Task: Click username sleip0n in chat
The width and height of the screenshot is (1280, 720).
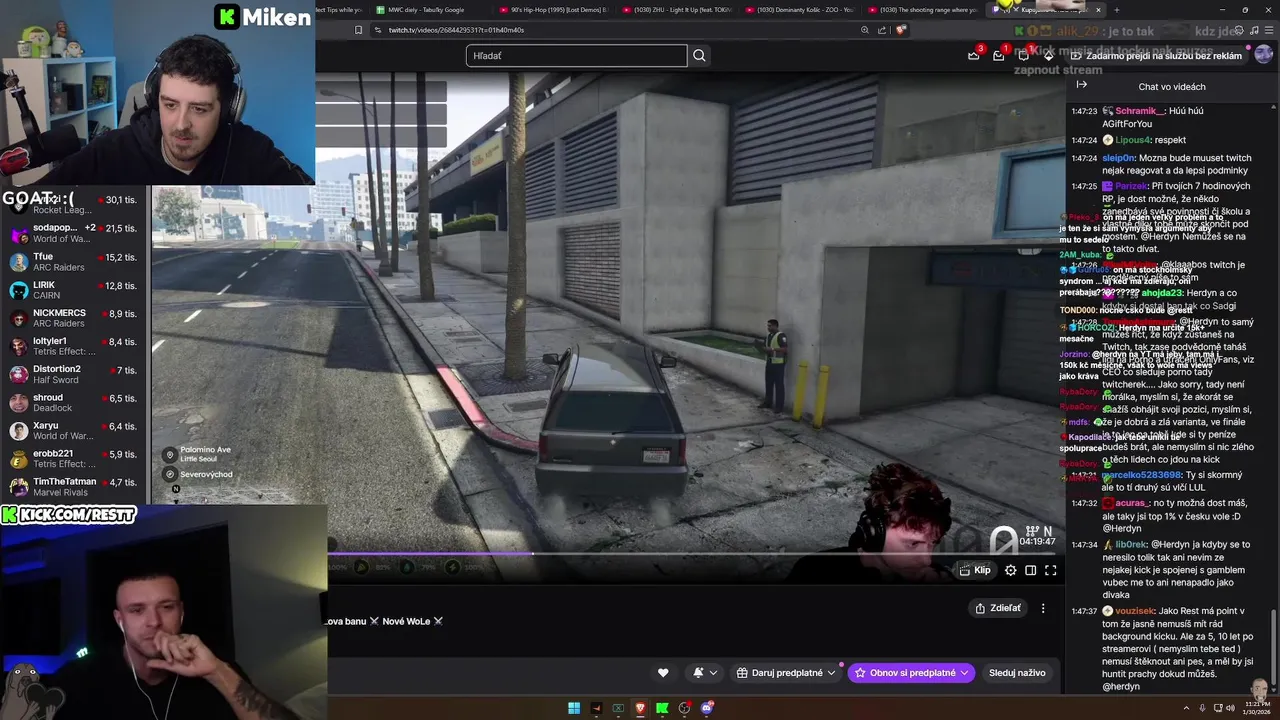Action: (x=1119, y=158)
